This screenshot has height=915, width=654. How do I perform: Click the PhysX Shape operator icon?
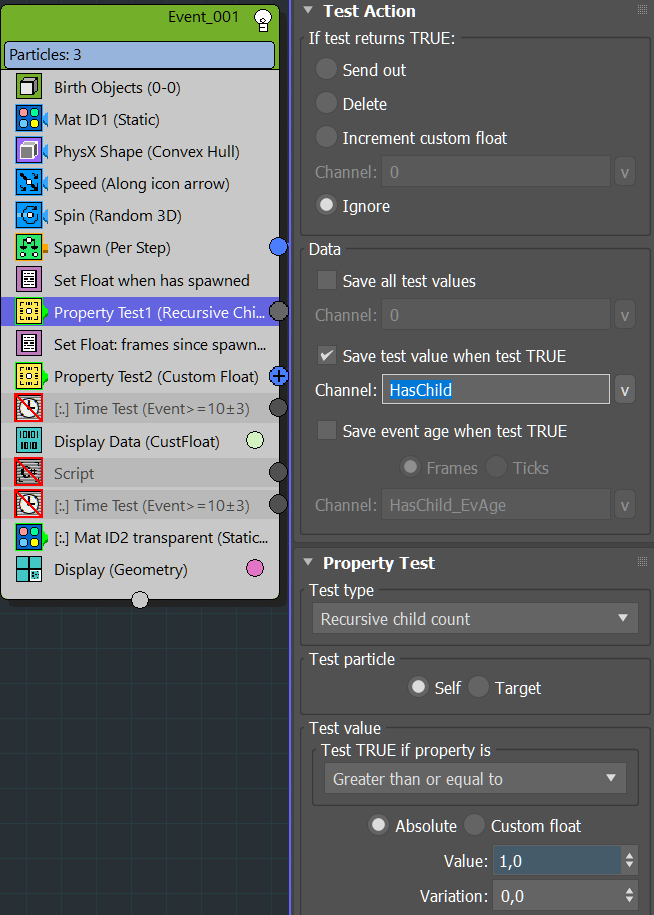tap(29, 152)
